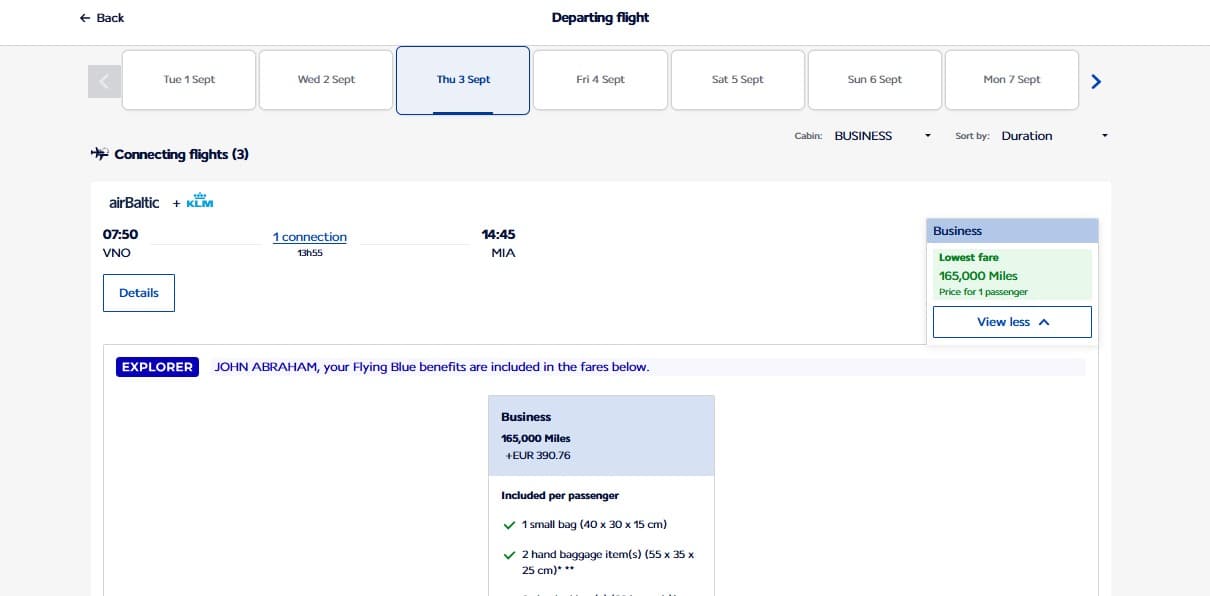1210x596 pixels.
Task: Click the +EUR 390.76 fee text
Action: click(x=538, y=455)
